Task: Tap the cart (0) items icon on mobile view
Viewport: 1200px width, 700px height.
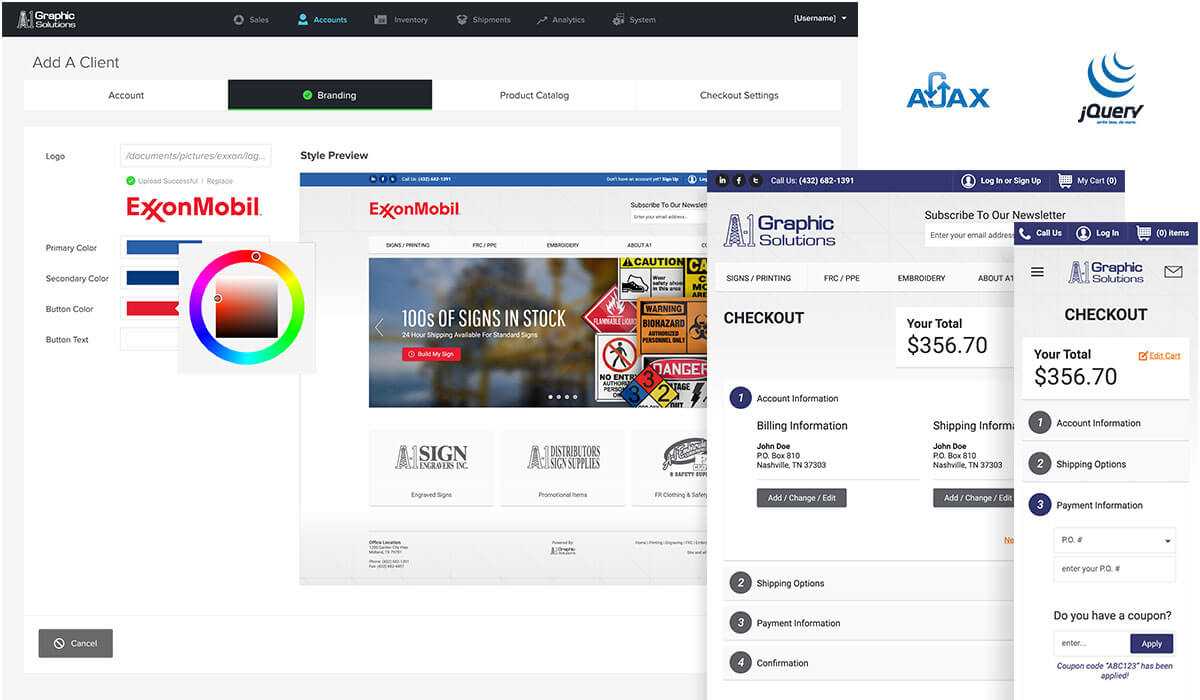Action: pyautogui.click(x=1144, y=233)
